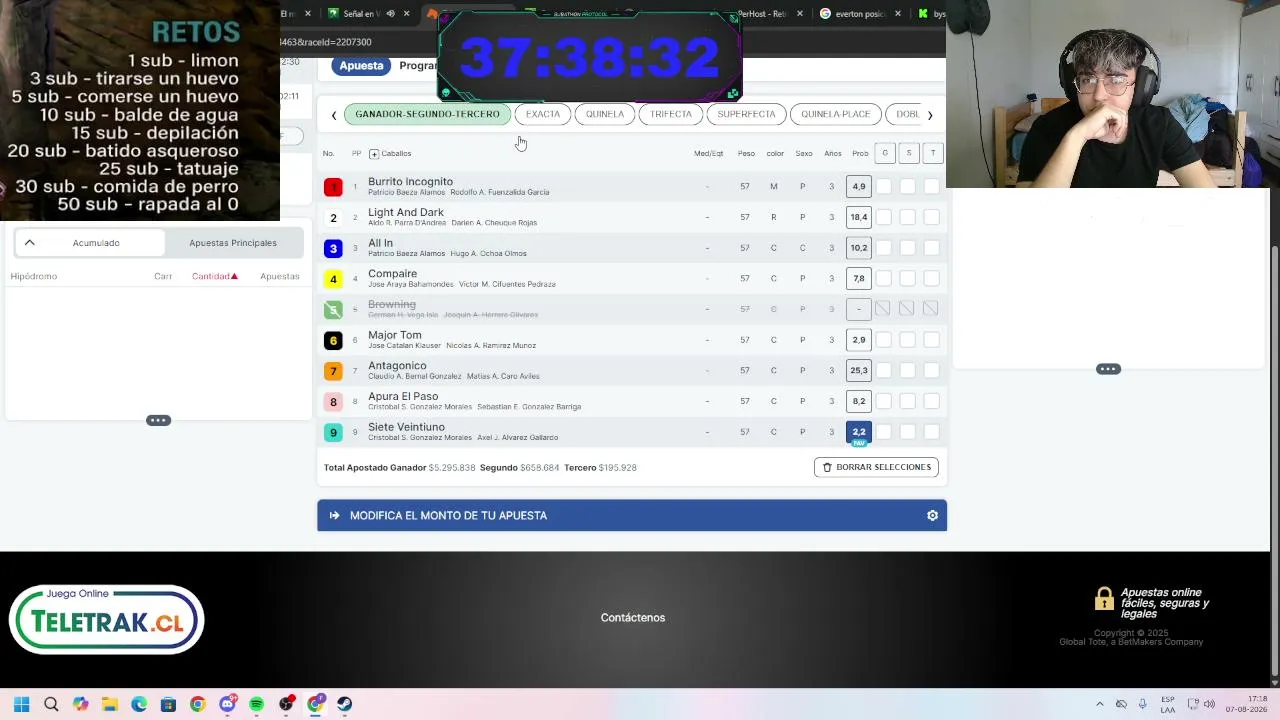This screenshot has width=1280, height=720.
Task: Click odds 4,9 for Burrito Incognito
Action: point(859,186)
